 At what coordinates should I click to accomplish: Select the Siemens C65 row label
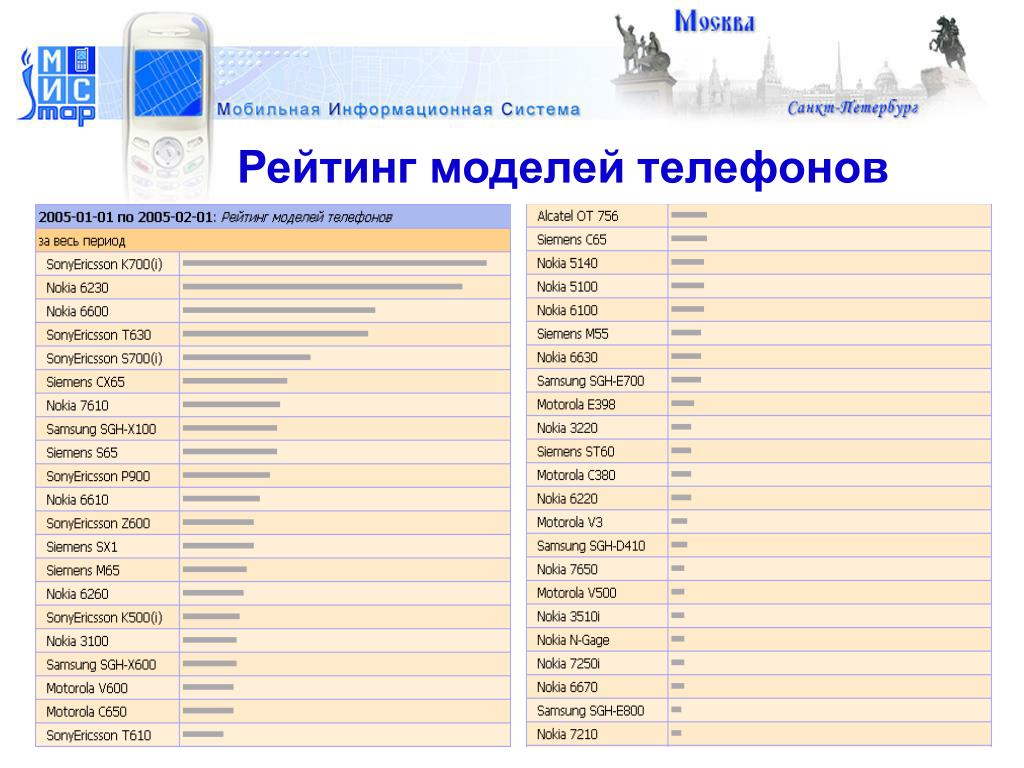571,240
